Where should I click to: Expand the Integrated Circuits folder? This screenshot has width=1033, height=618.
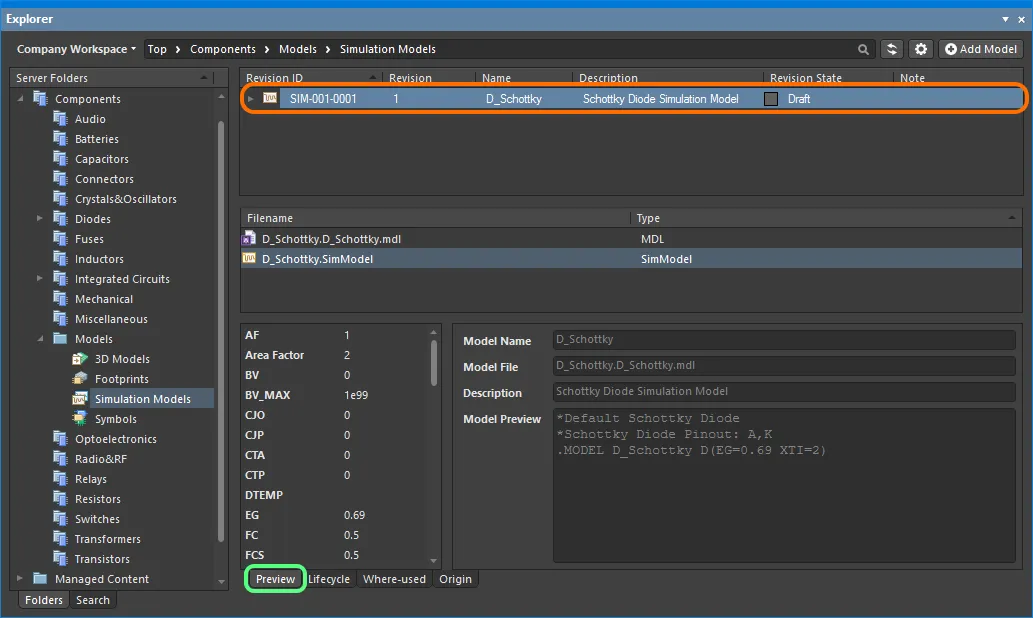coord(40,279)
